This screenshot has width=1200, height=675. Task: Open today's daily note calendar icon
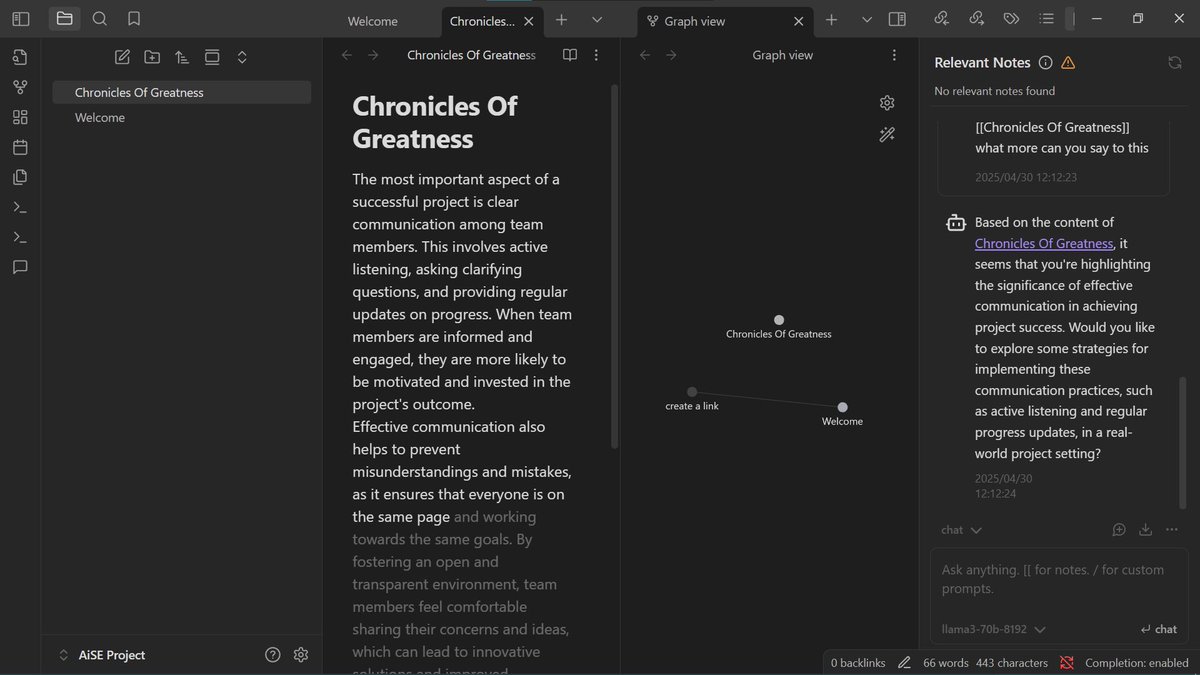(x=20, y=147)
